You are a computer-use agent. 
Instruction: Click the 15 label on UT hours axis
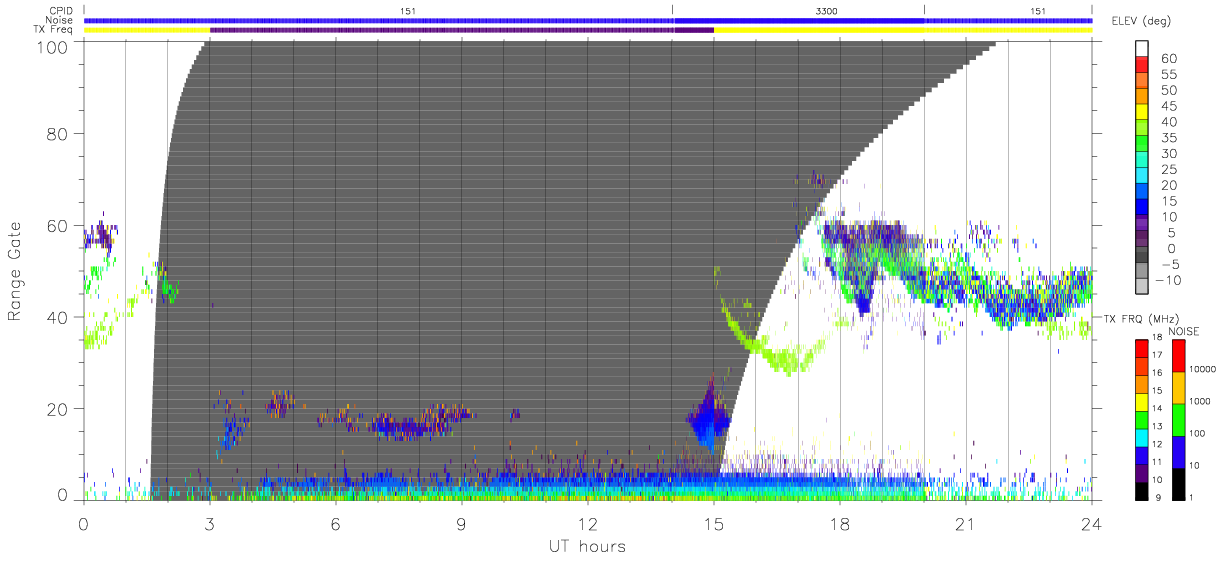click(714, 525)
